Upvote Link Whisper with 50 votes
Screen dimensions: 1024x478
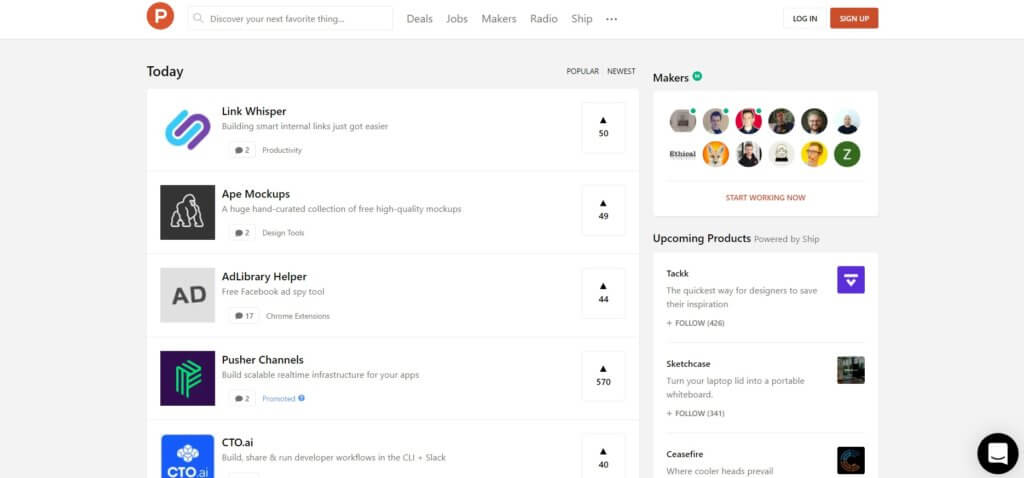click(603, 127)
